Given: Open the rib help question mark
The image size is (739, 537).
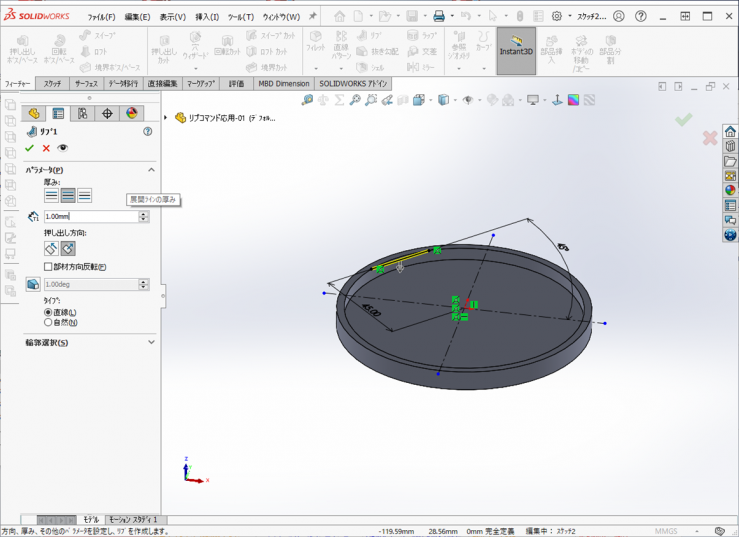Looking at the screenshot, I should point(148,131).
